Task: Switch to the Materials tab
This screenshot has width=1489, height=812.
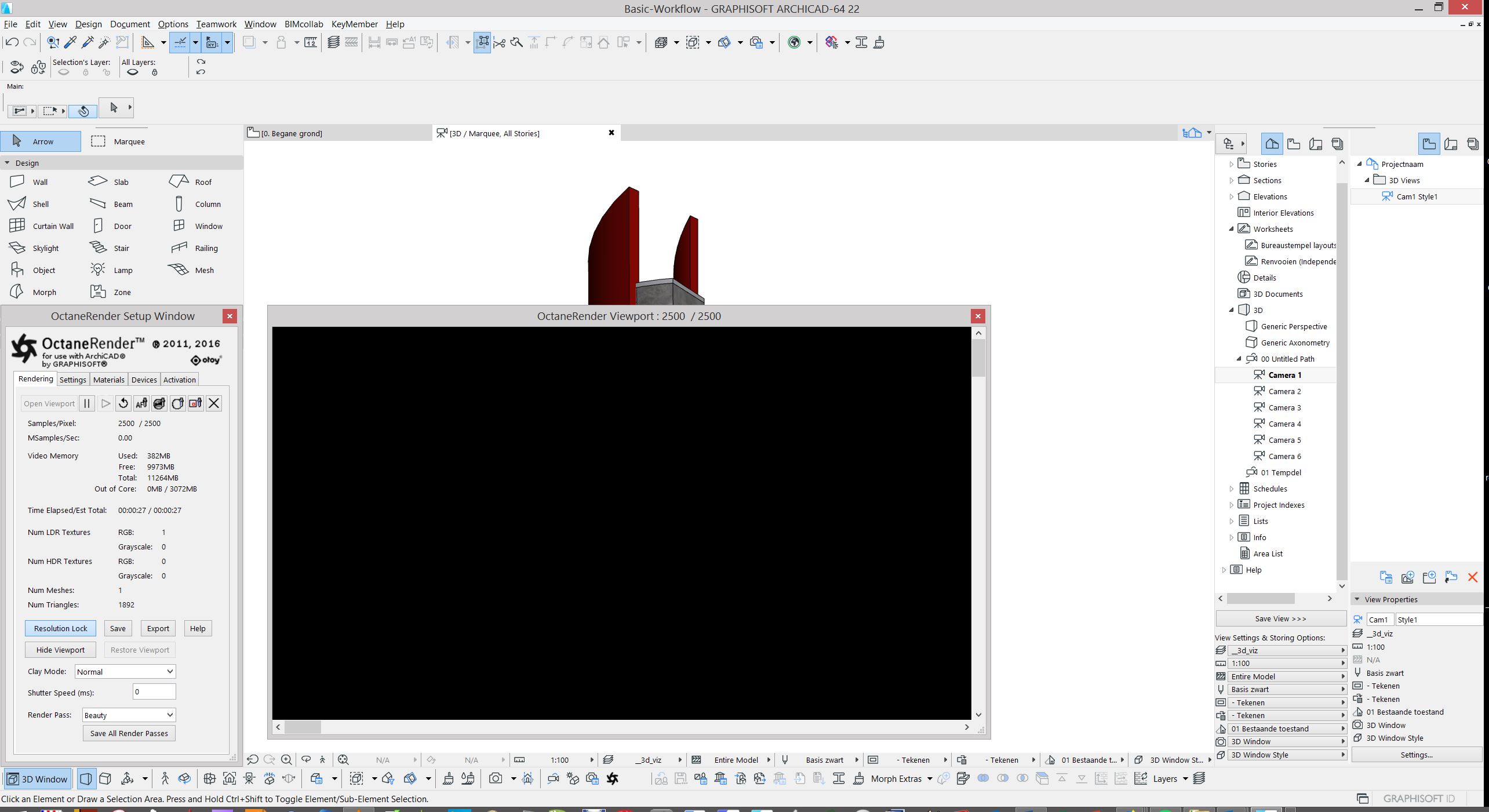Action: coord(109,380)
